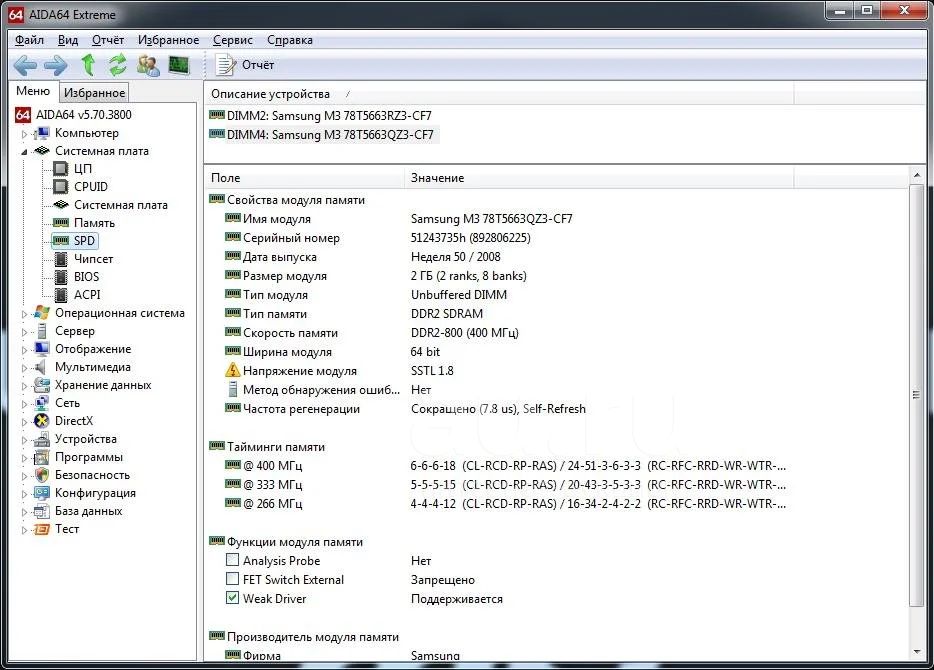Select DIMM4: Samsung M3 78T5663QZ3-CF7 device

322,135
